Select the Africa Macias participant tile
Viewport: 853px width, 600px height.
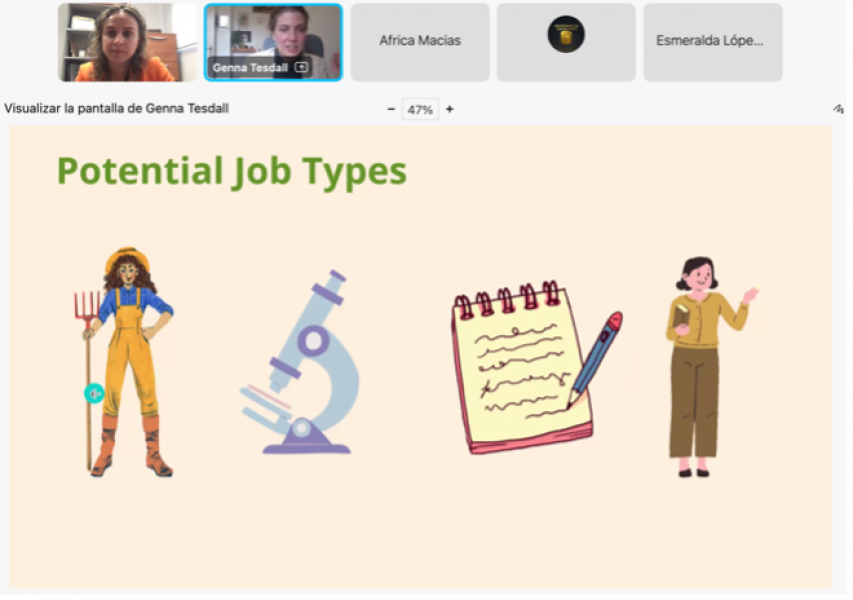[x=420, y=42]
